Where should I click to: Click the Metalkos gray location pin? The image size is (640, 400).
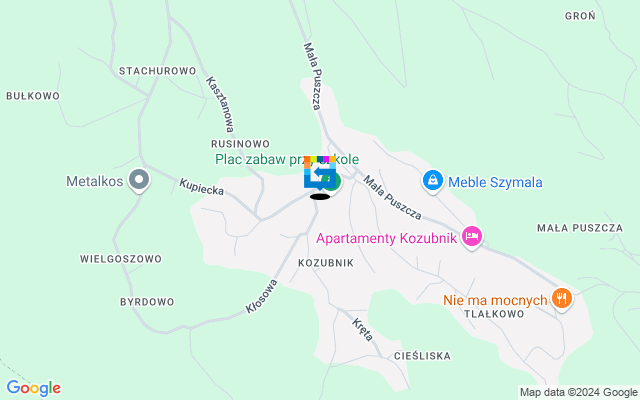[139, 180]
